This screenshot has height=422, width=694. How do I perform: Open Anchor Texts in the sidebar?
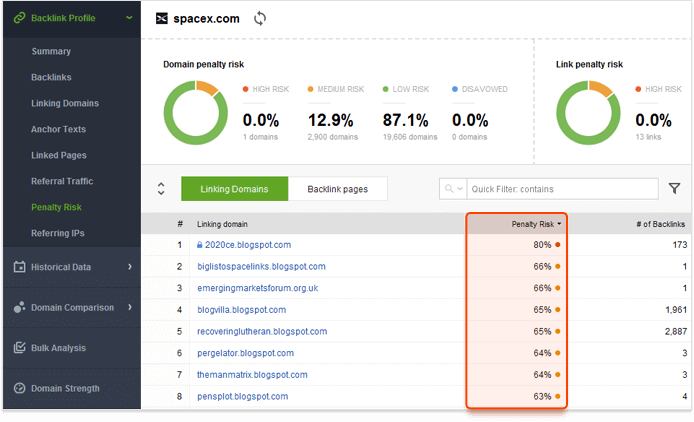tap(58, 129)
